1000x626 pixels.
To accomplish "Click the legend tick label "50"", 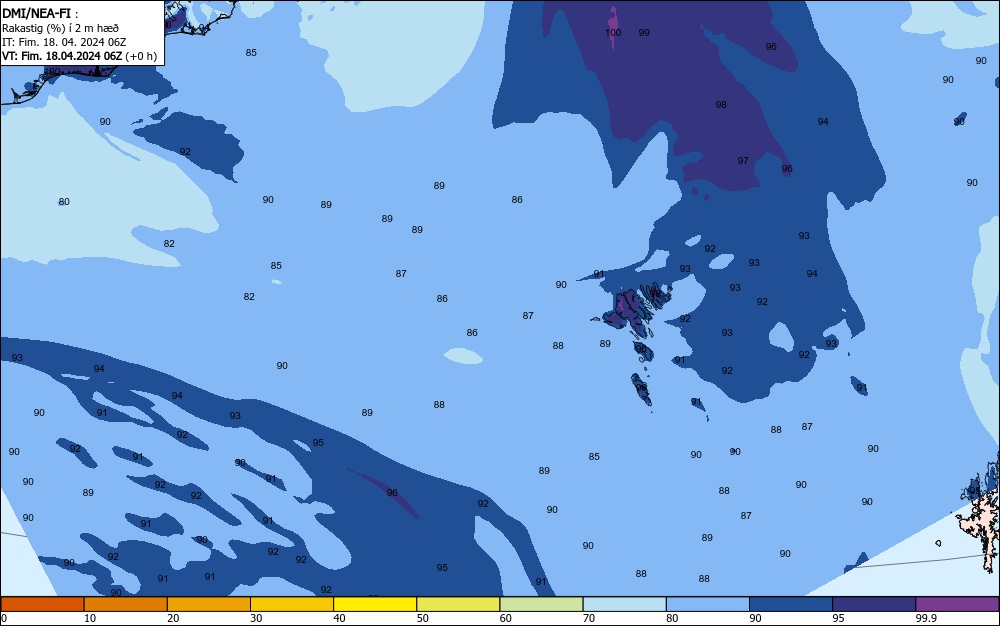I will click(x=422, y=618).
